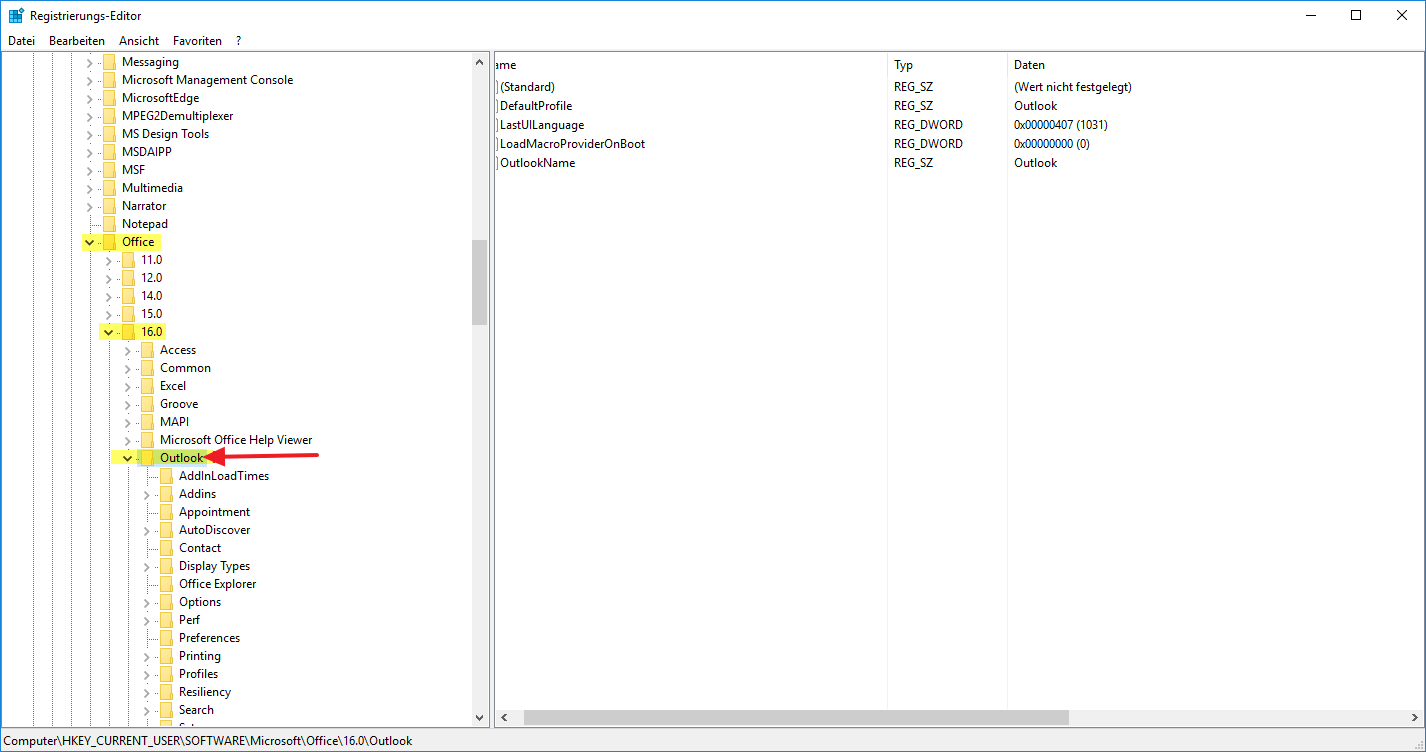Click the Office folder icon
Screen dimensions: 1426x752
[x=109, y=242]
